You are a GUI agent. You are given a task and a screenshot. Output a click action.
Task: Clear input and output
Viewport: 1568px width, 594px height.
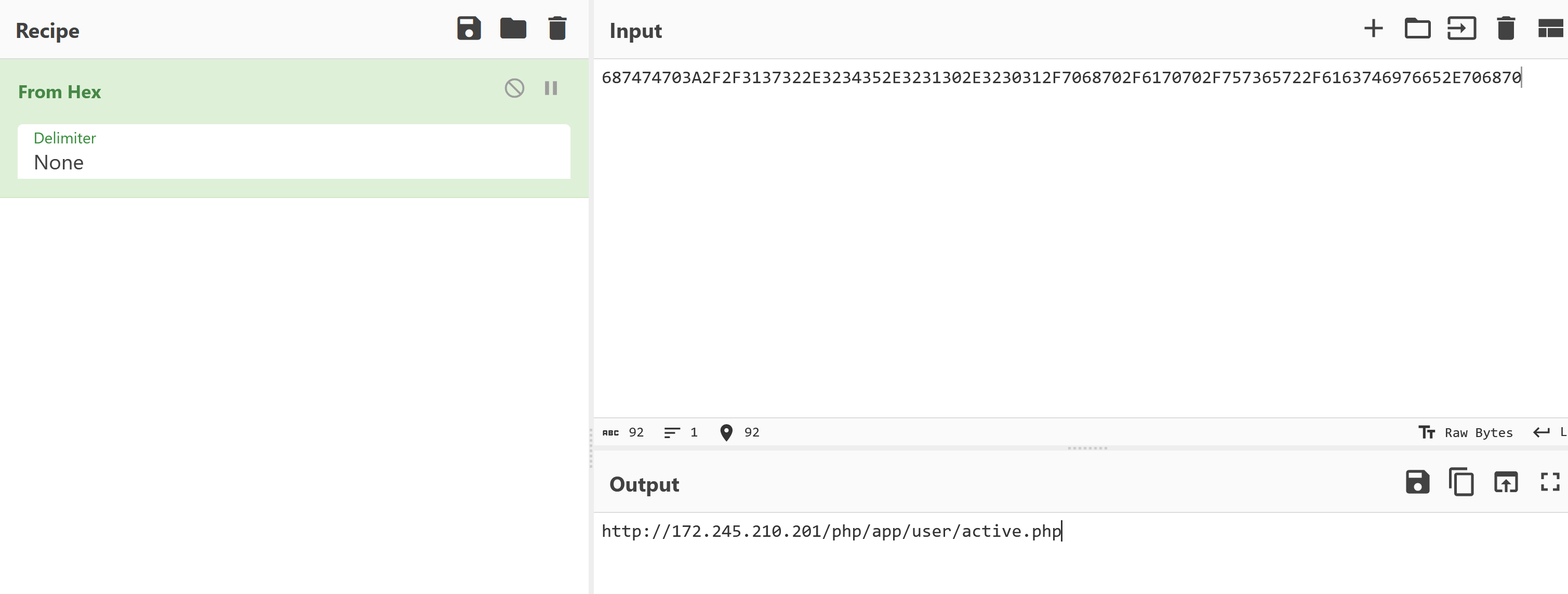pos(1505,29)
